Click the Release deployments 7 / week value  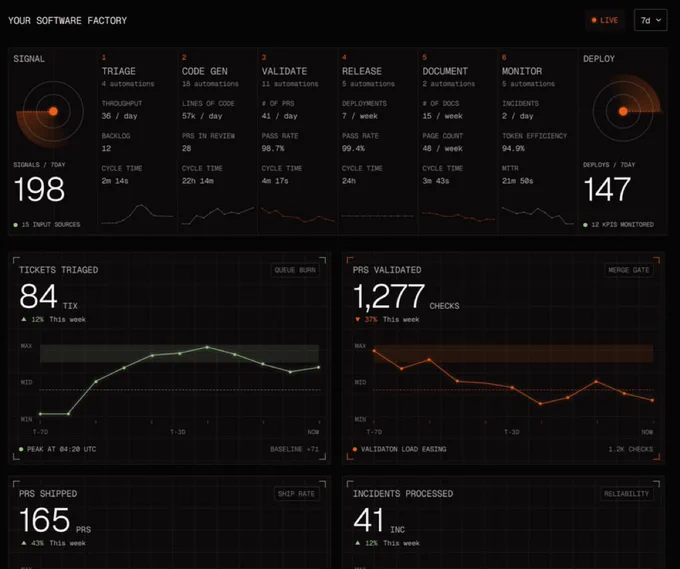point(360,116)
